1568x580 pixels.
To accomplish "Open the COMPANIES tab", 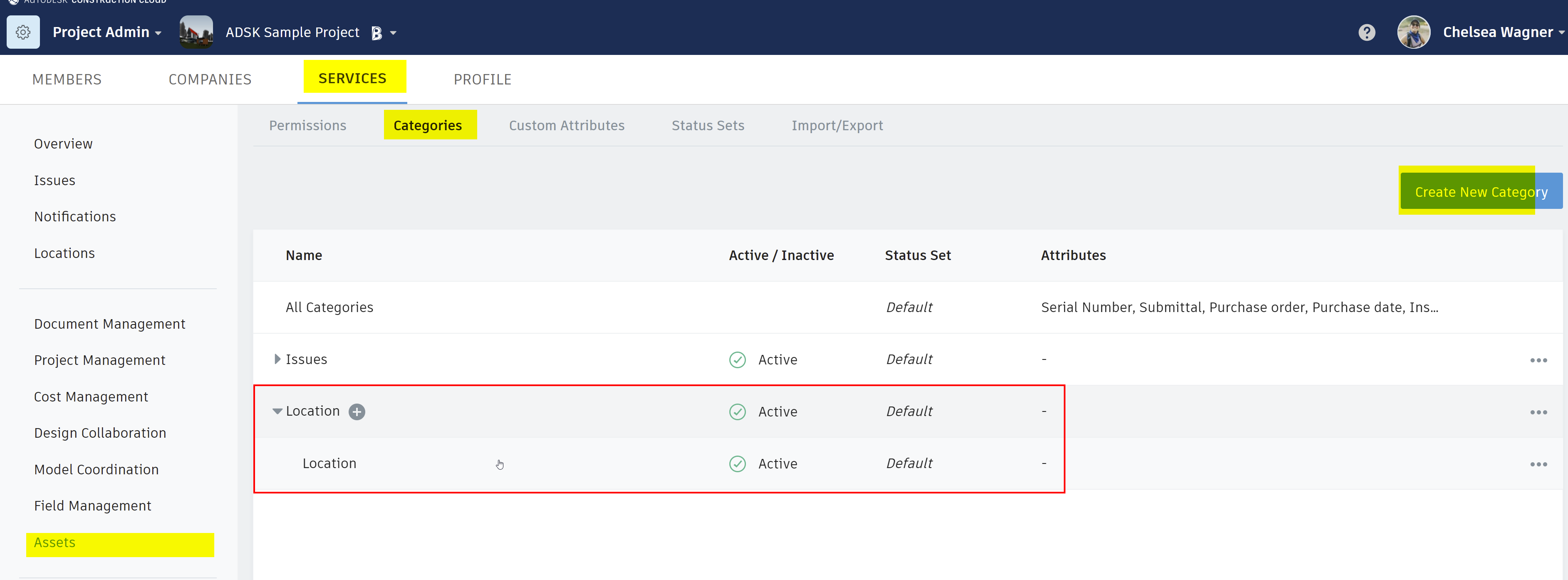I will 210,79.
